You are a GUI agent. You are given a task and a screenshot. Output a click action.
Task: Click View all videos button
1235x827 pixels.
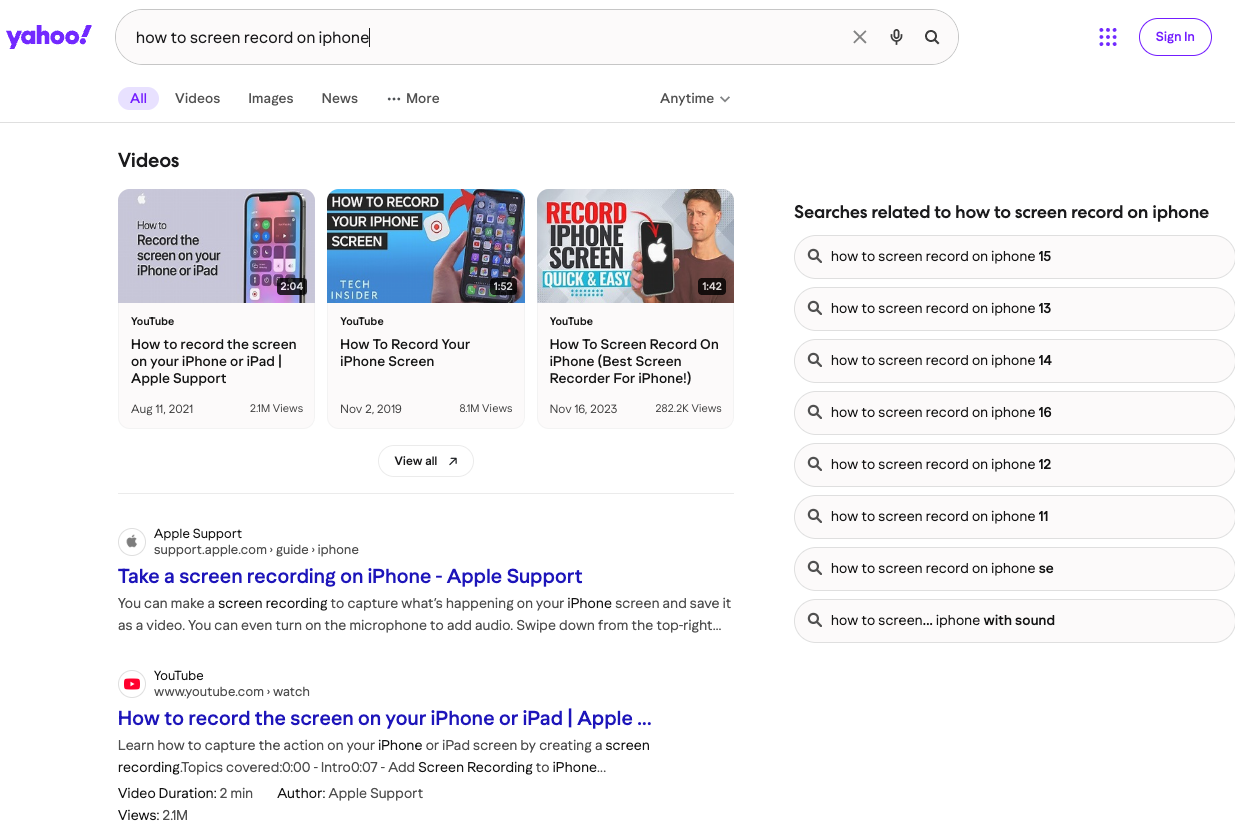point(426,461)
